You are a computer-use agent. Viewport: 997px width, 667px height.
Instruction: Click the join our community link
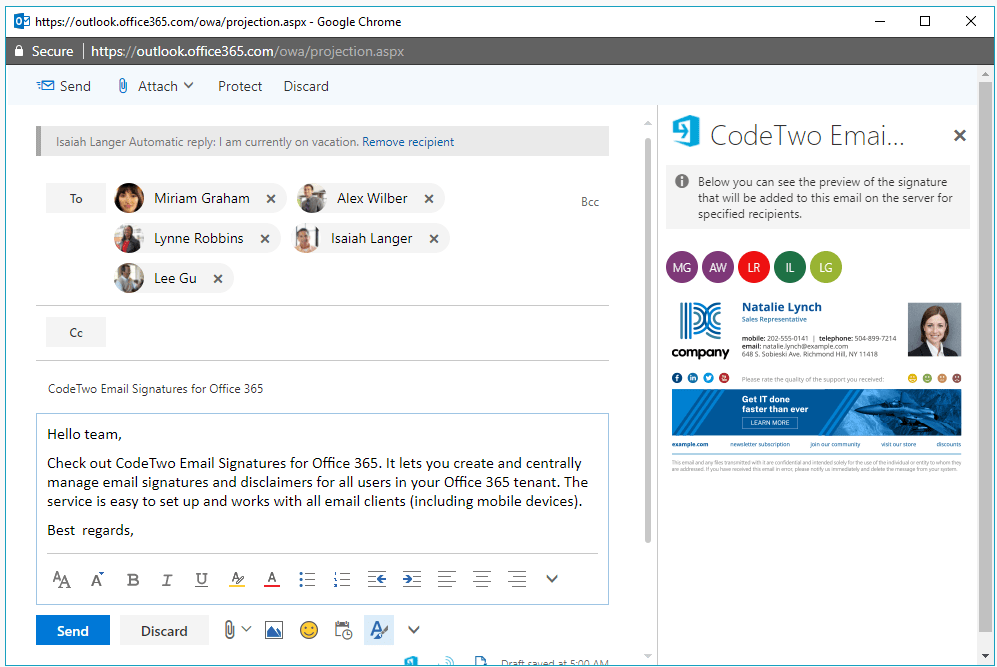(835, 444)
